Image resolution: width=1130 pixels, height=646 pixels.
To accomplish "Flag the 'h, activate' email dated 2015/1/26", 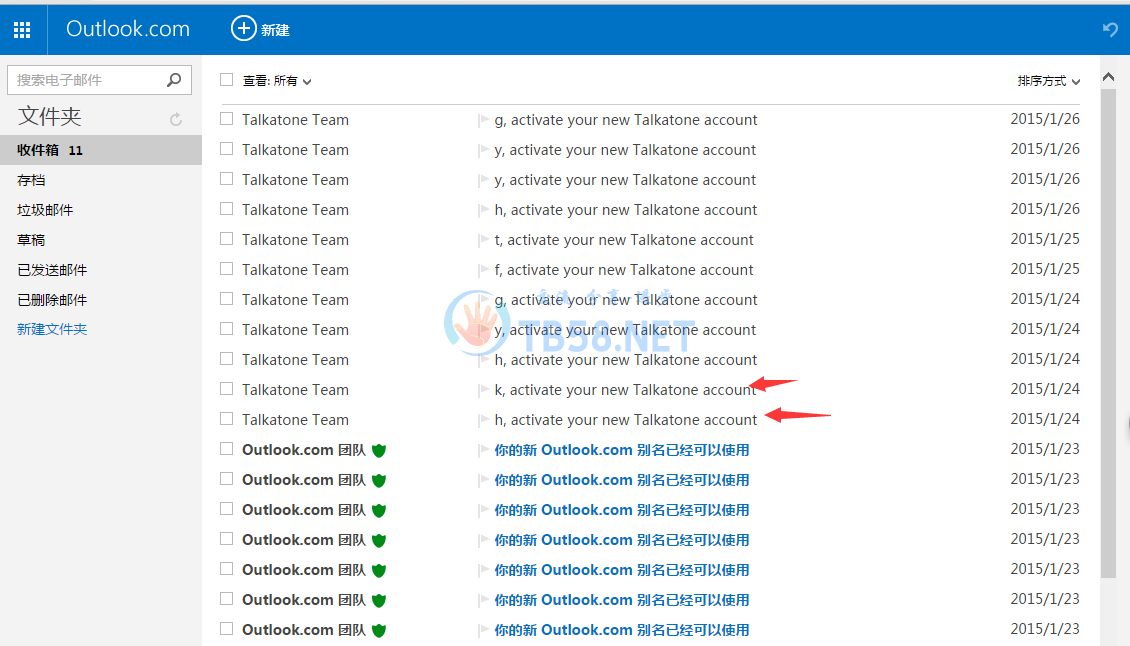I will click(484, 211).
